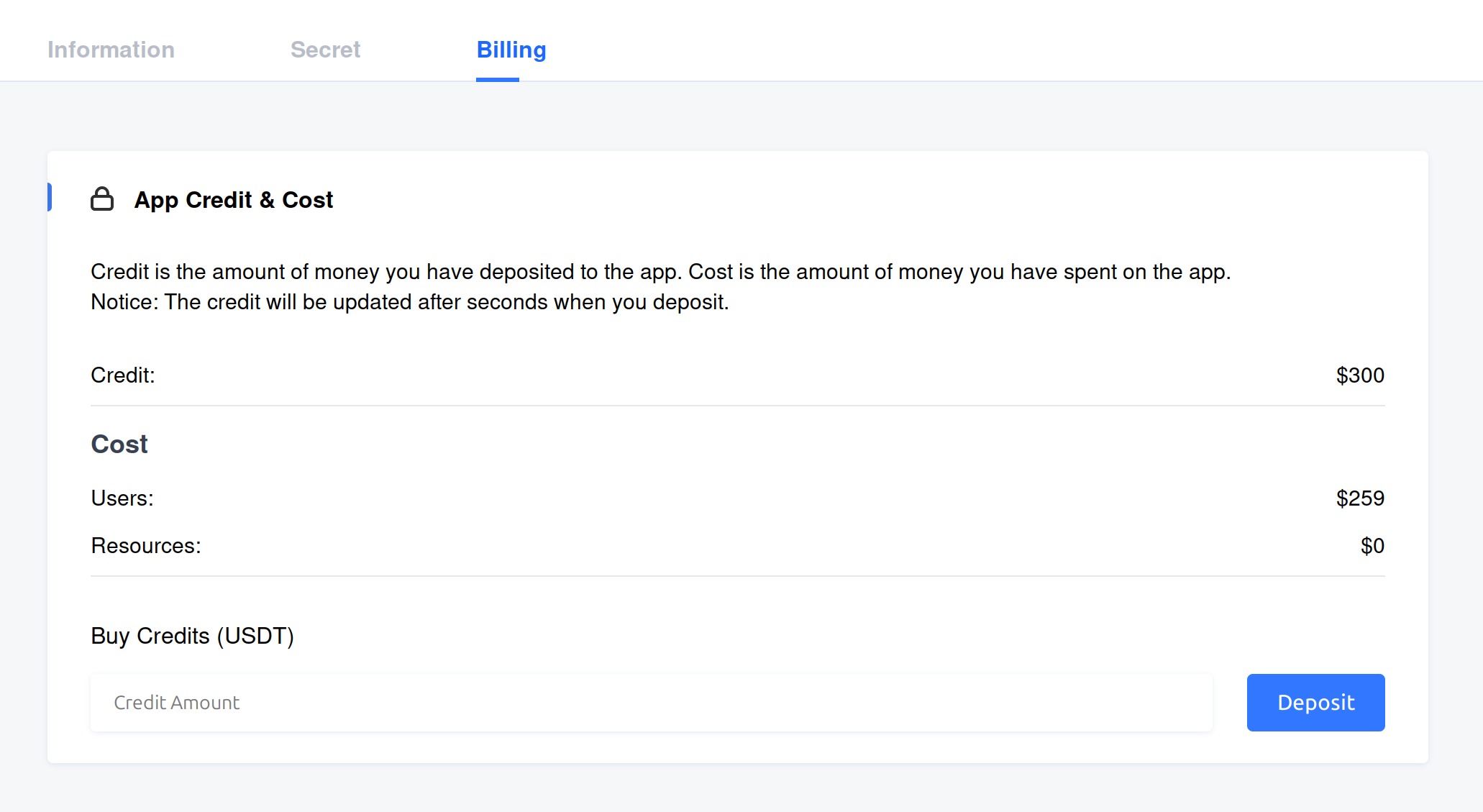
Task: Click the lock icon beside App Credit & Cost
Action: tap(102, 199)
